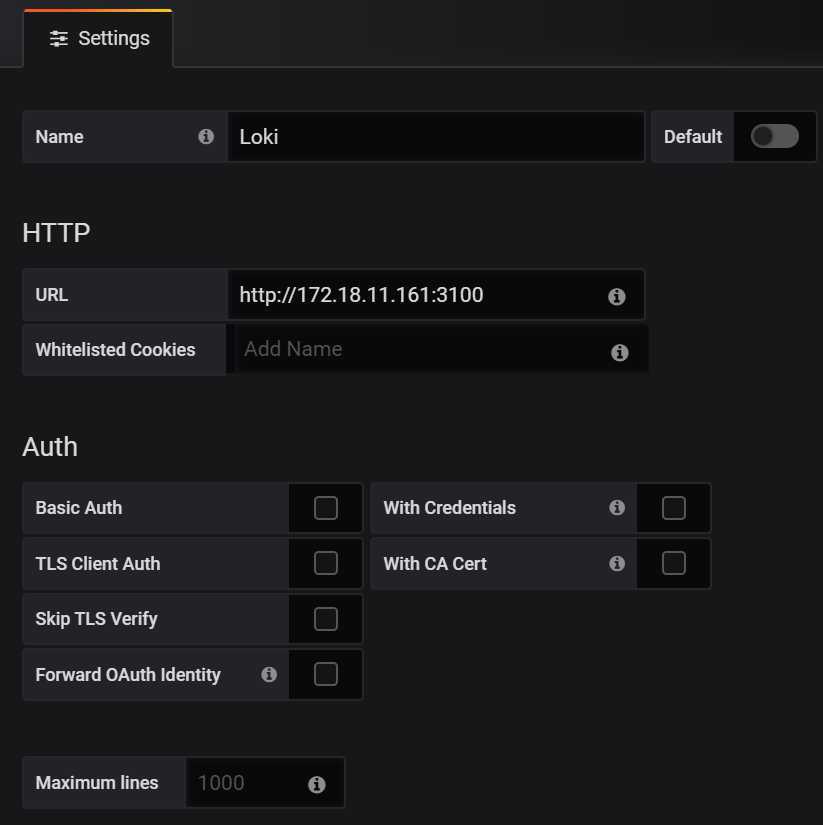Click the HTTP section heading
This screenshot has width=823, height=825.
click(x=56, y=233)
